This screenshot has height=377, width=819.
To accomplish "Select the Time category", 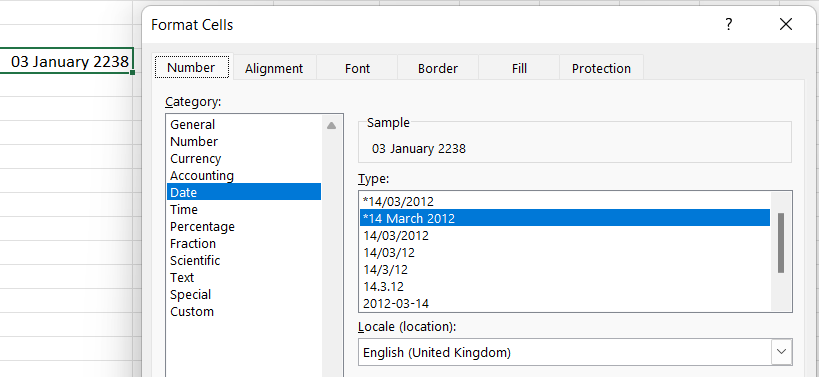I will click(x=244, y=209).
